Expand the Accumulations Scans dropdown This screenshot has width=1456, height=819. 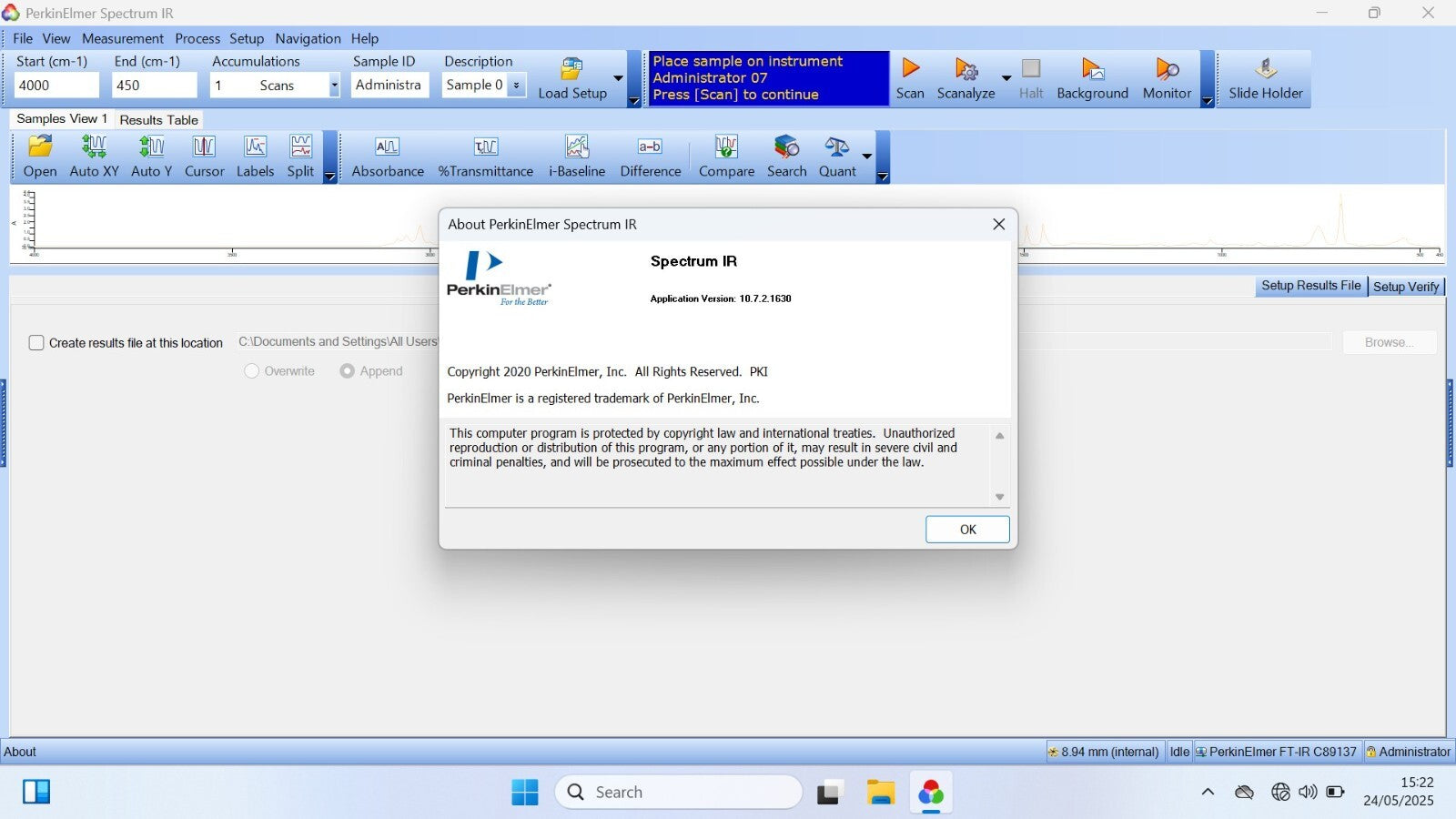click(x=334, y=86)
